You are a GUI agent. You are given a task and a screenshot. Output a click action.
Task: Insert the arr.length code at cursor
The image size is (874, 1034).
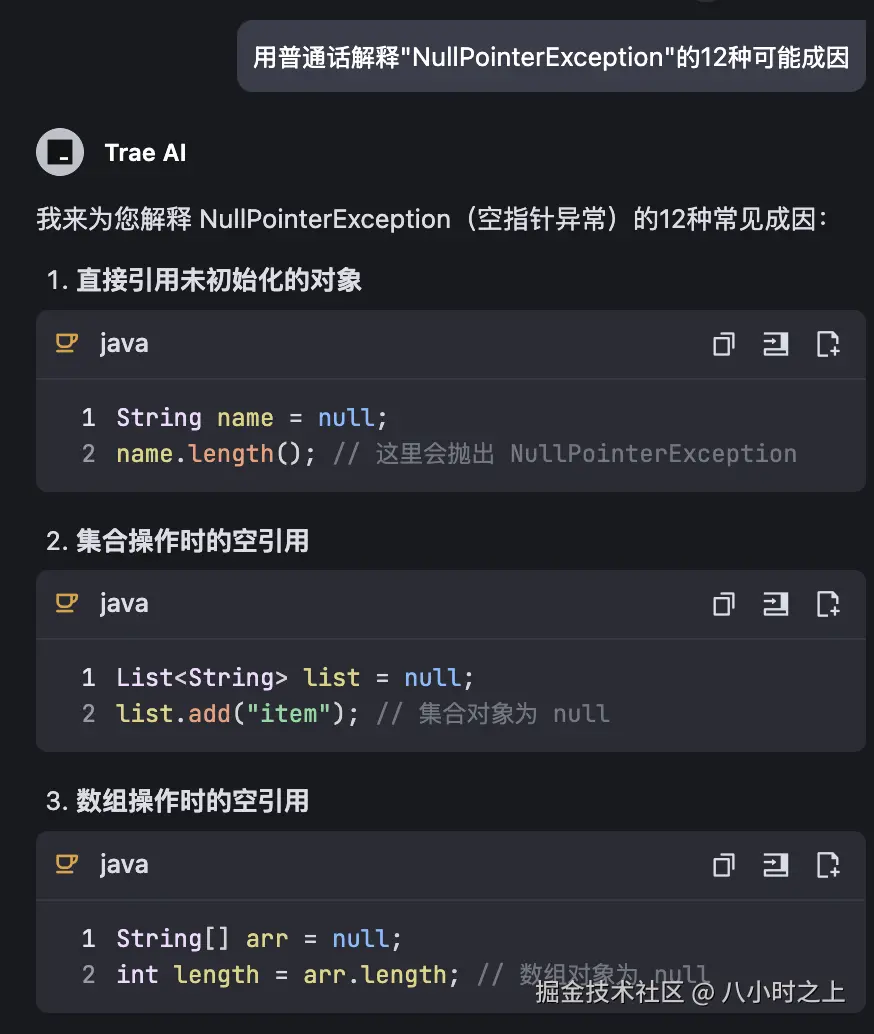pos(776,865)
